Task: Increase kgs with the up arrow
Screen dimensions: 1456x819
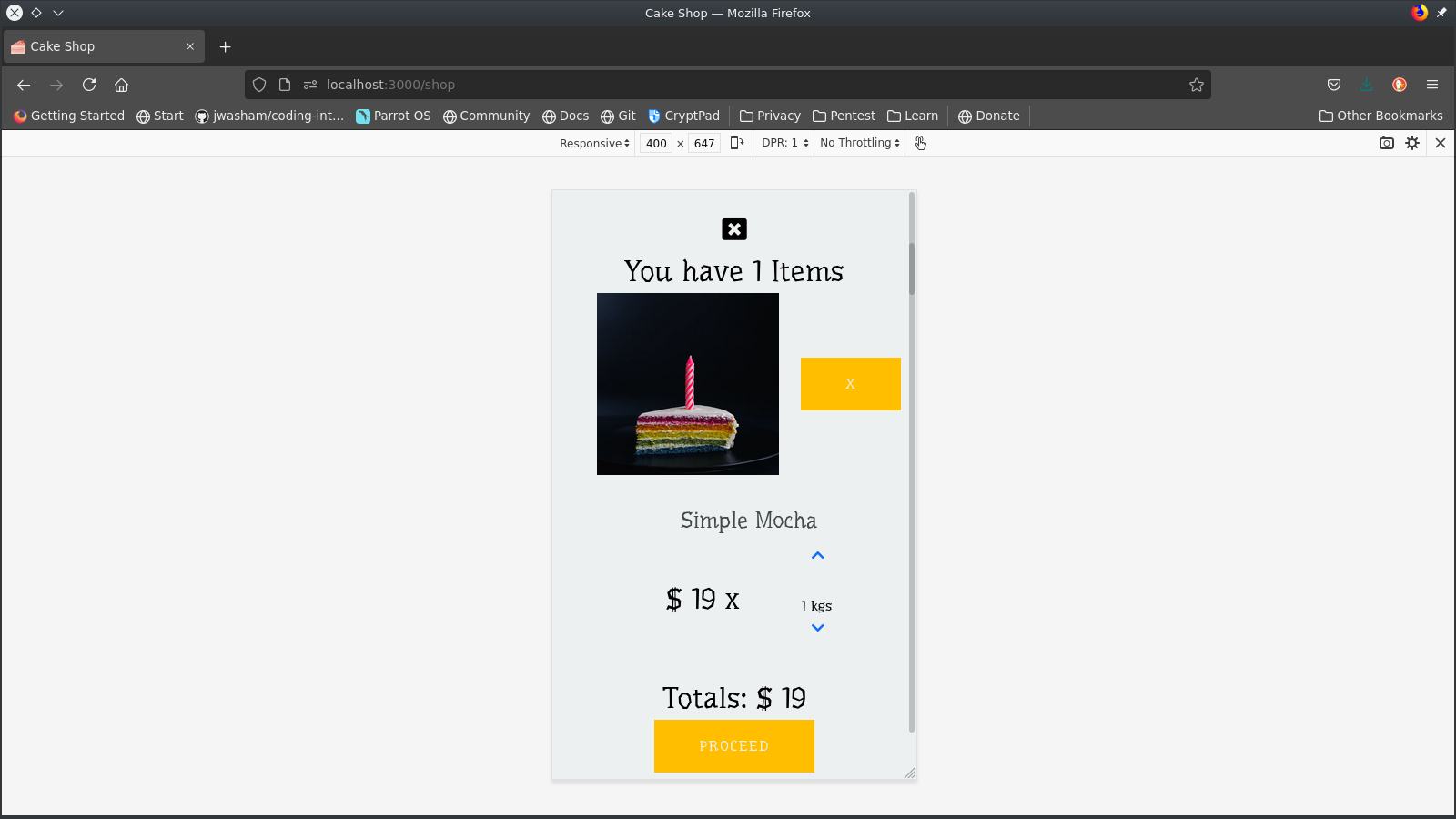Action: tap(817, 555)
